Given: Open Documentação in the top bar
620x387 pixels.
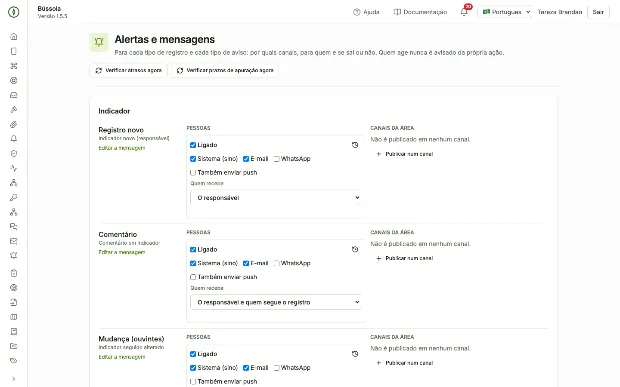Looking at the screenshot, I should tap(420, 12).
